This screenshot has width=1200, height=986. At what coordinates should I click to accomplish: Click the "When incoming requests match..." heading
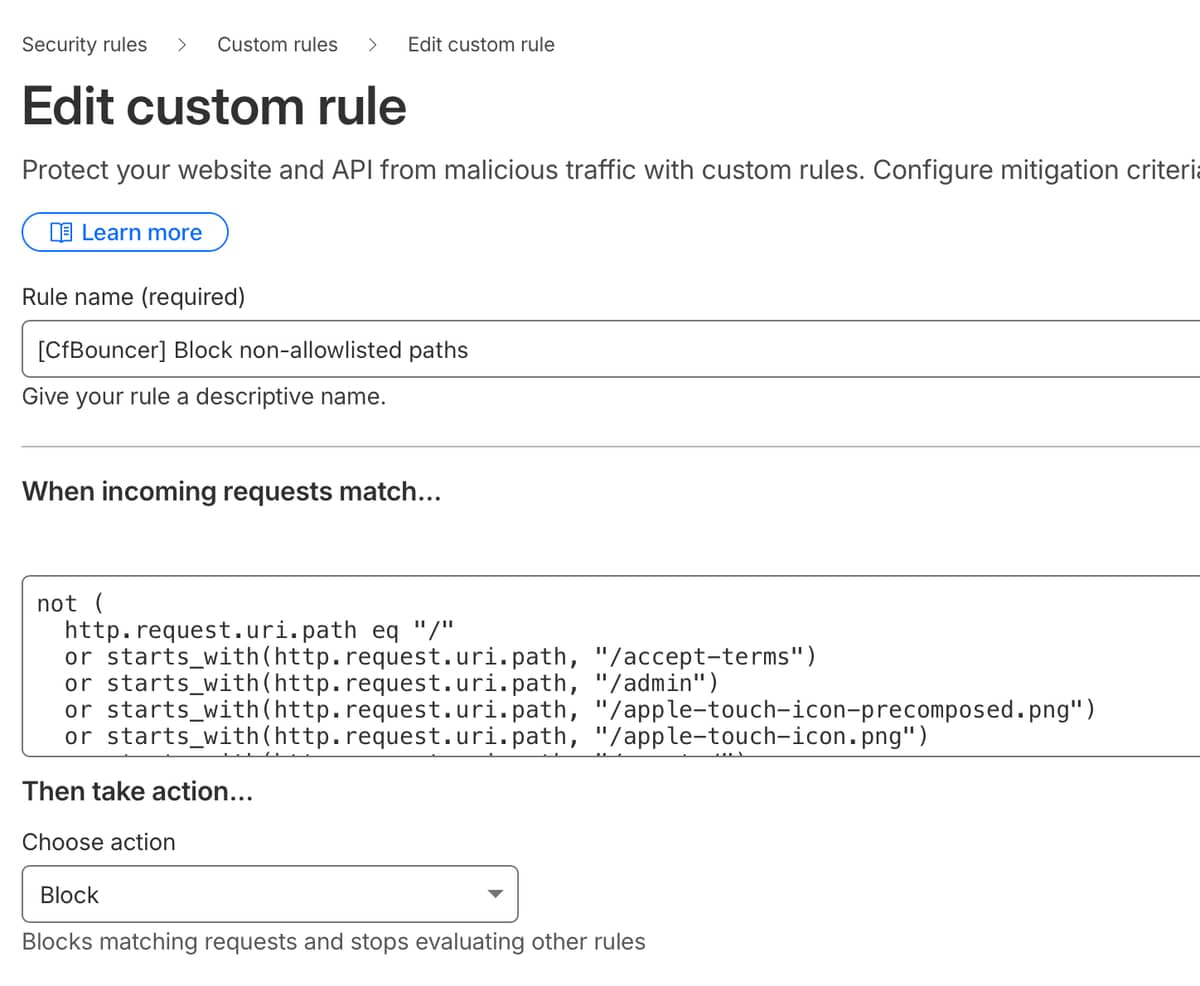[231, 492]
